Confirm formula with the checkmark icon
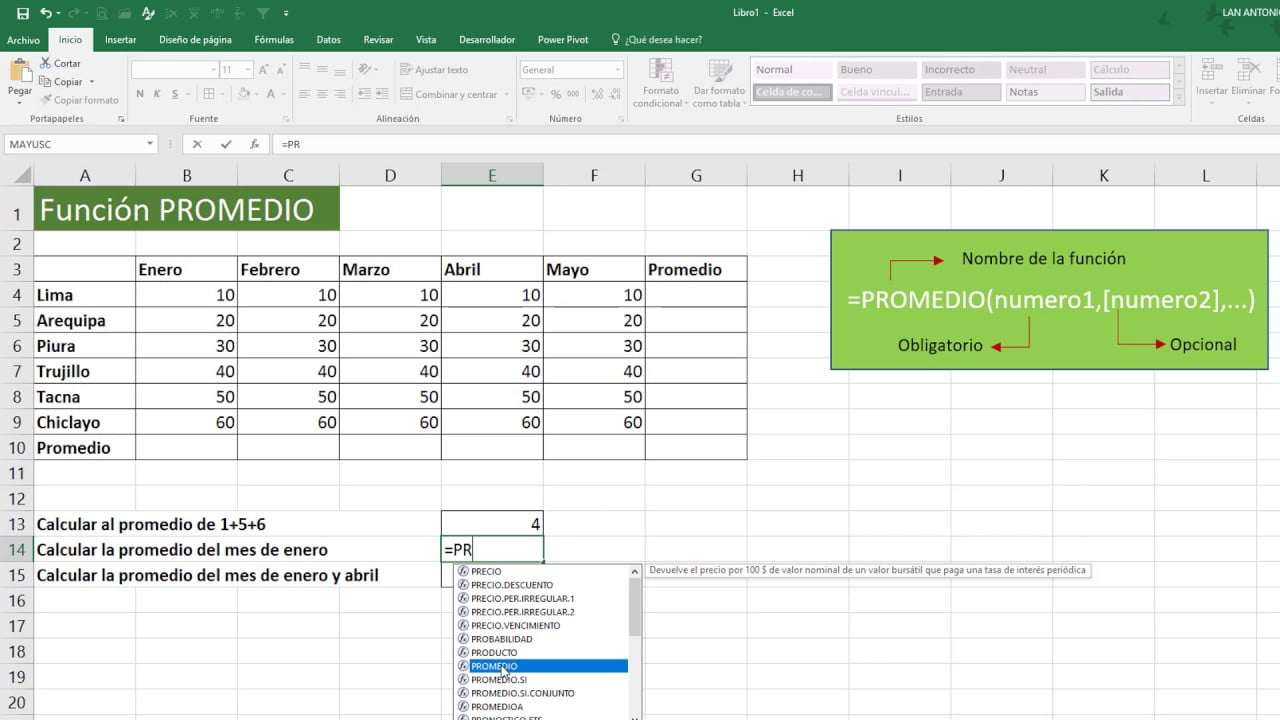Viewport: 1280px width, 720px height. click(226, 144)
